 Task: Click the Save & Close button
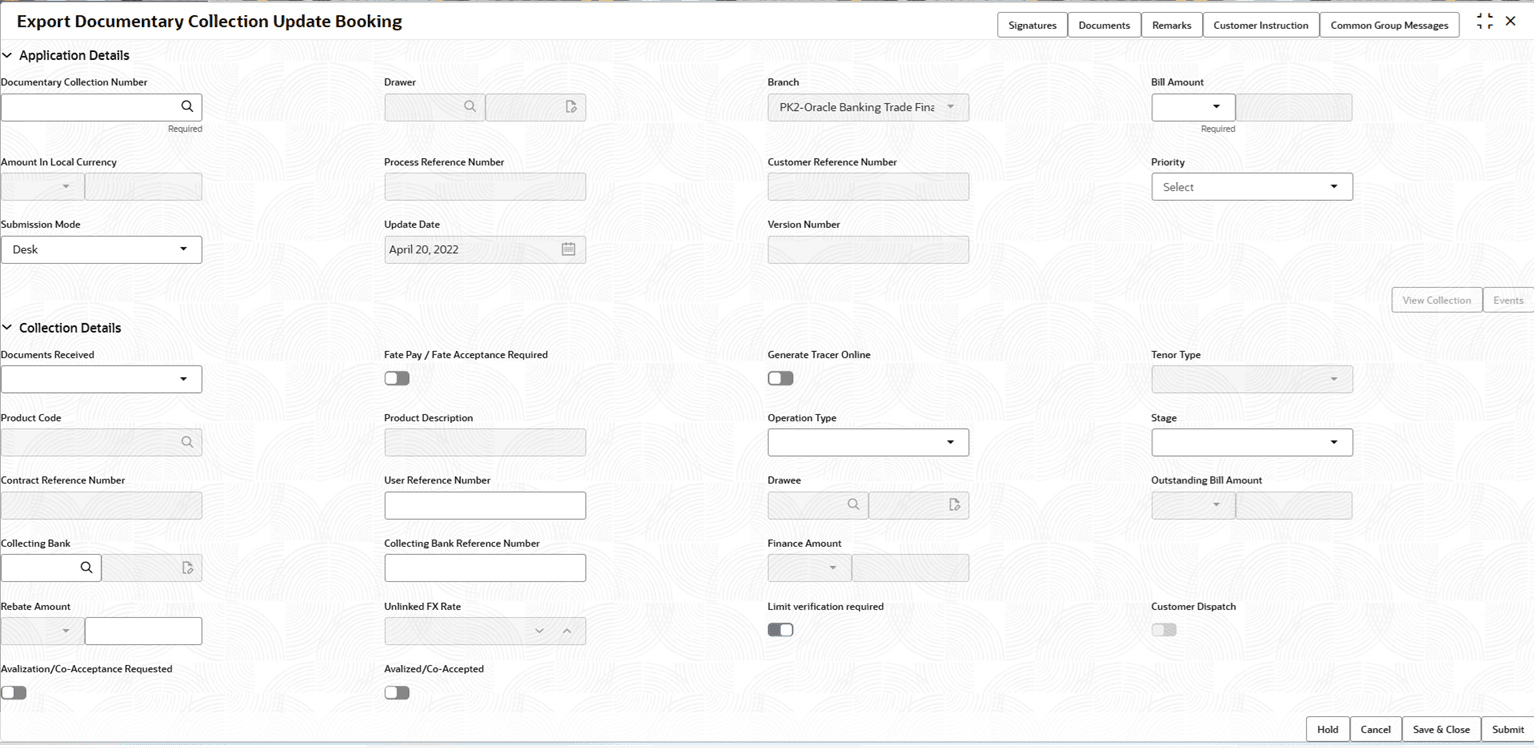point(1441,729)
